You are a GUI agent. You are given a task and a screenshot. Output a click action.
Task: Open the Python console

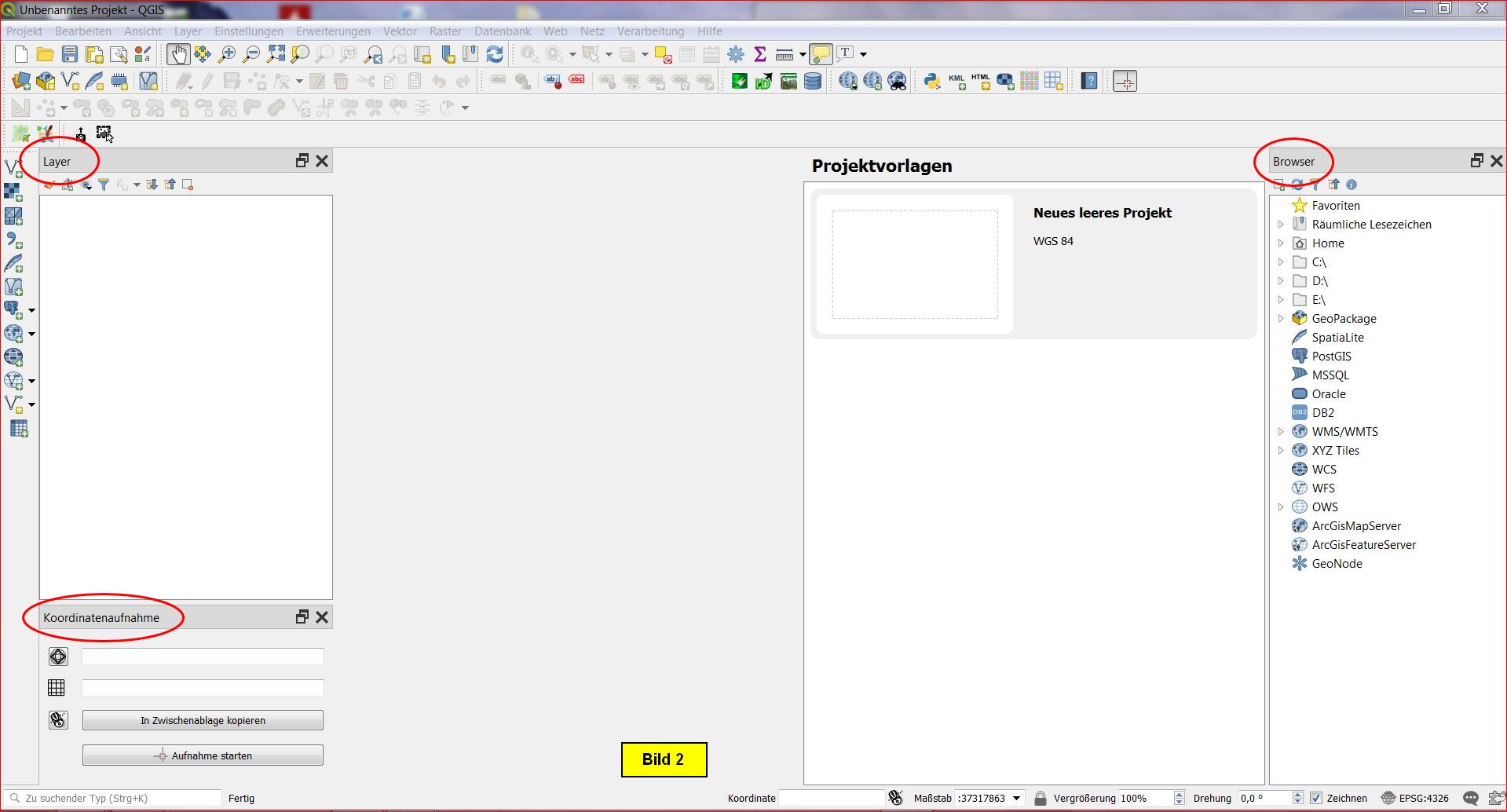932,81
